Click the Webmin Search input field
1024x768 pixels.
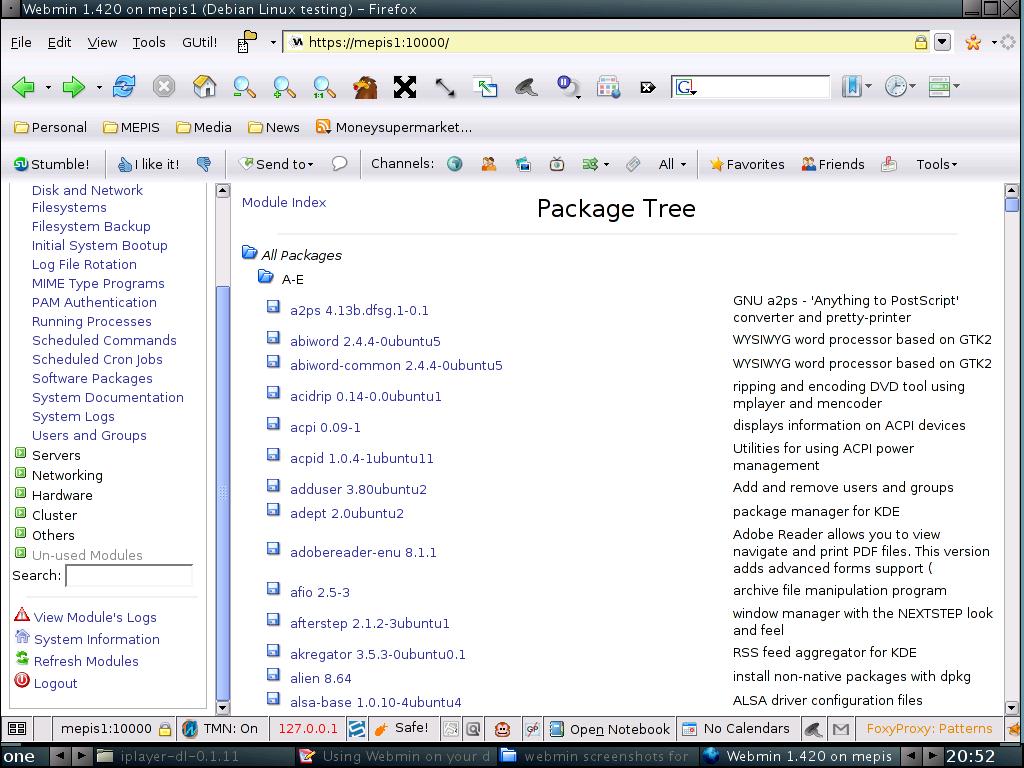(x=129, y=575)
